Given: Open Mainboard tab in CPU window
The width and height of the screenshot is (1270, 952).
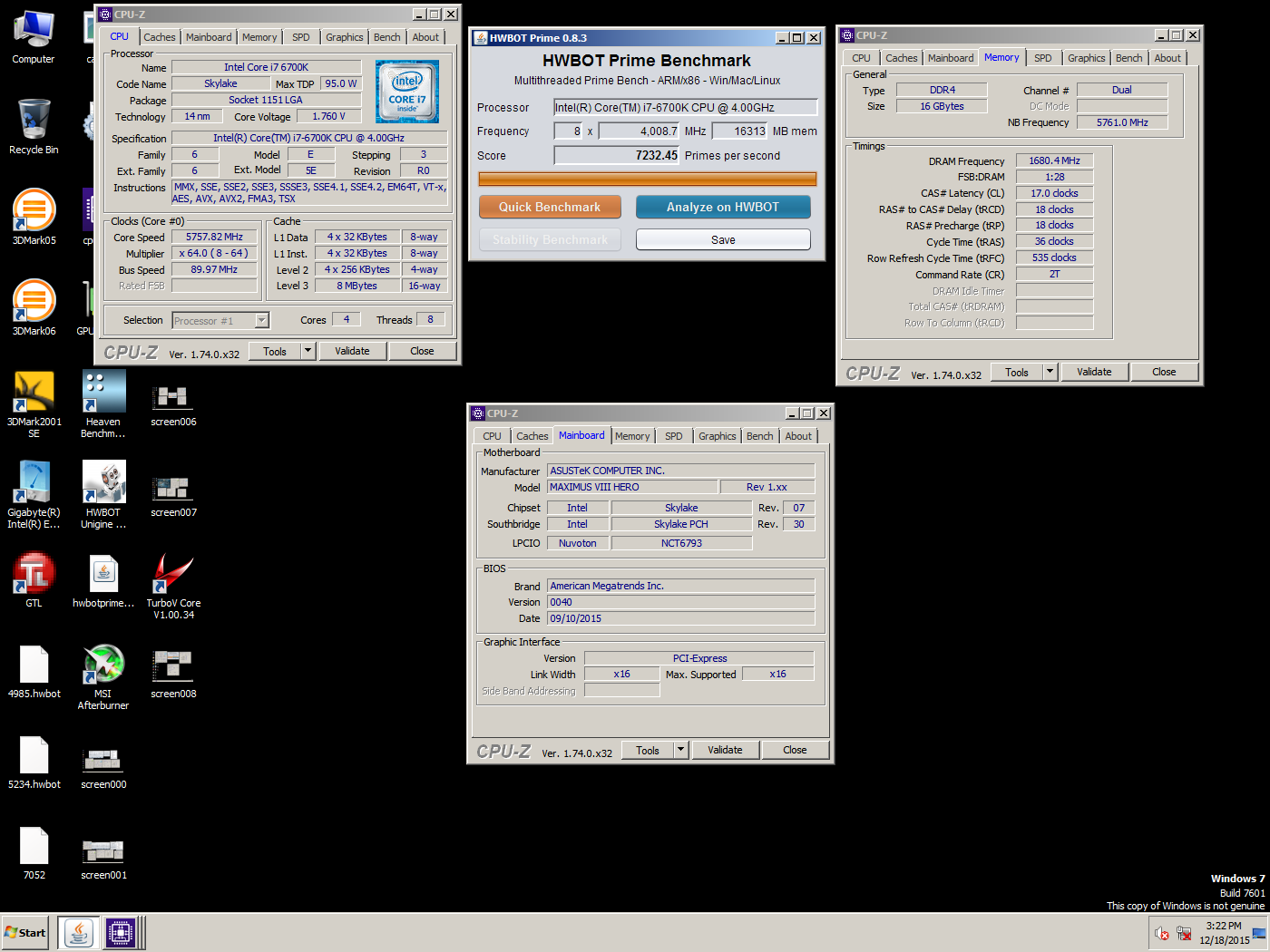Looking at the screenshot, I should pos(209,37).
